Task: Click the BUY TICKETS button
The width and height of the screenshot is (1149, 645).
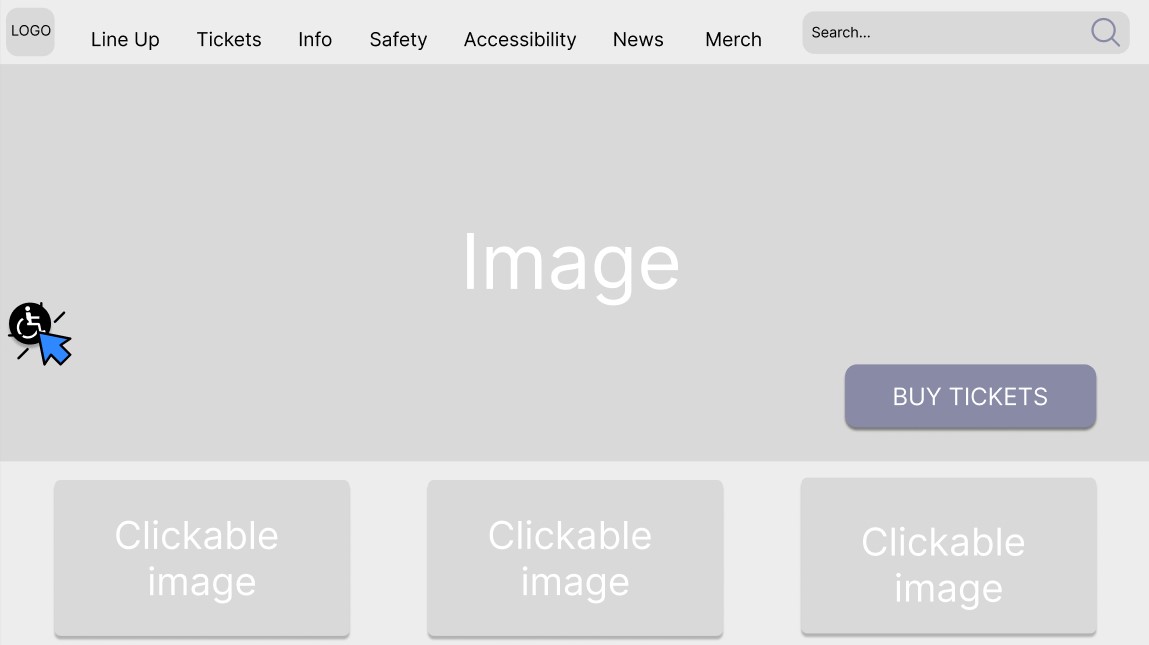Action: click(x=970, y=397)
